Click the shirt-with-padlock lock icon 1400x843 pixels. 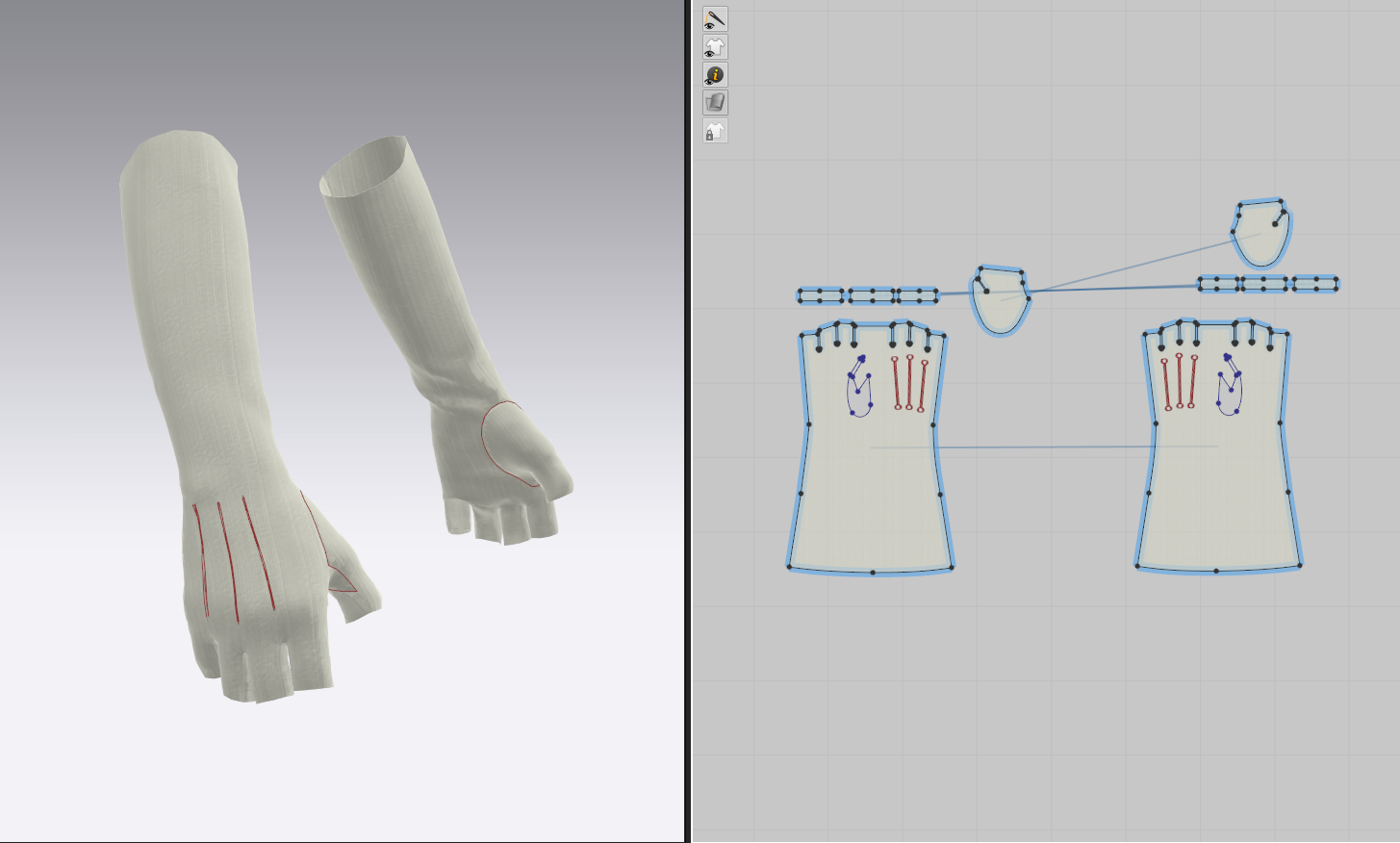click(715, 131)
